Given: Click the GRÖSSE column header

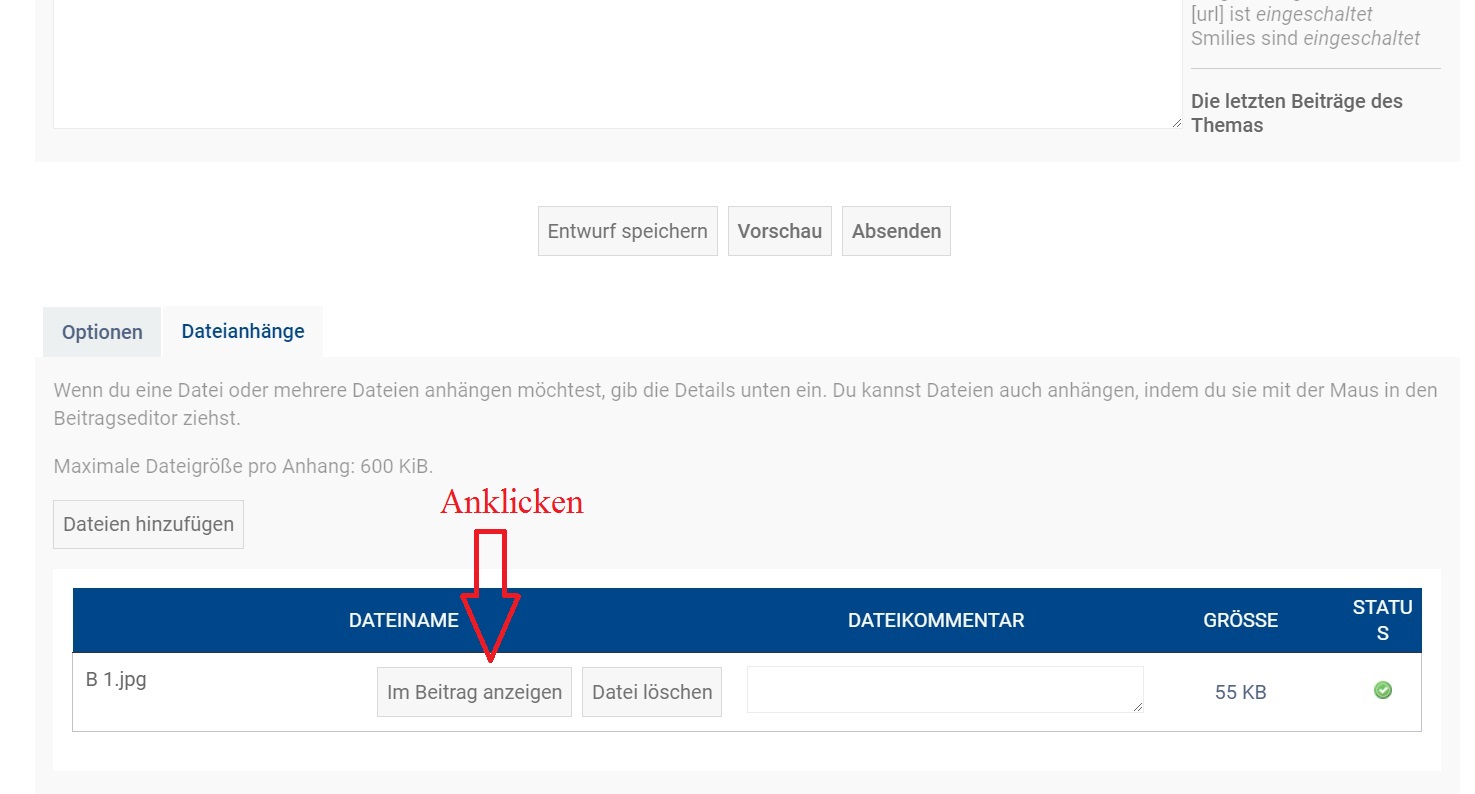Looking at the screenshot, I should click(1240, 620).
